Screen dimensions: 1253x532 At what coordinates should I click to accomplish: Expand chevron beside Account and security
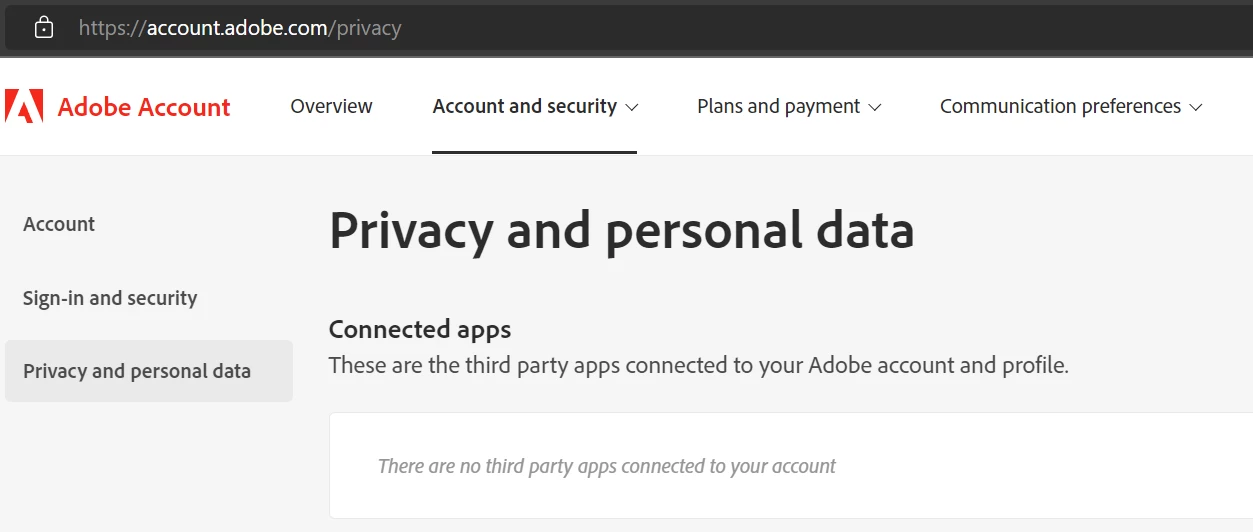coord(631,107)
